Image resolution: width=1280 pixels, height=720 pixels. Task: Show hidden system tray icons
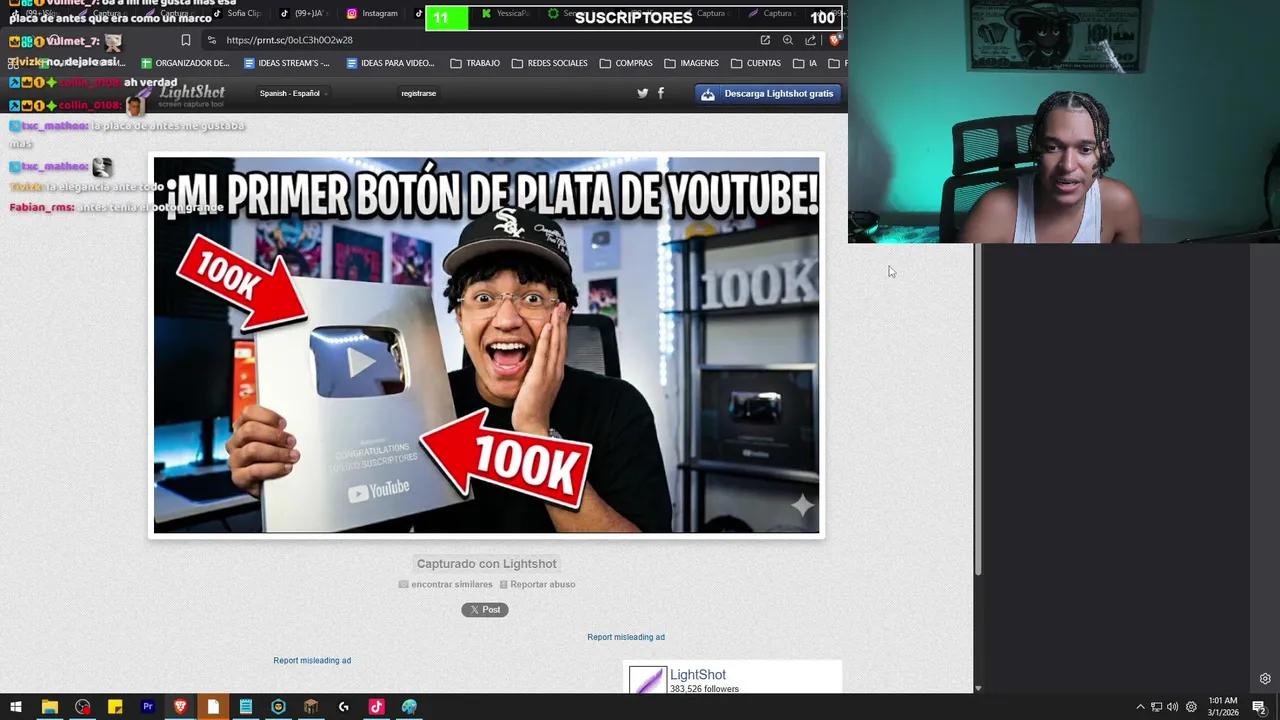[1140, 707]
